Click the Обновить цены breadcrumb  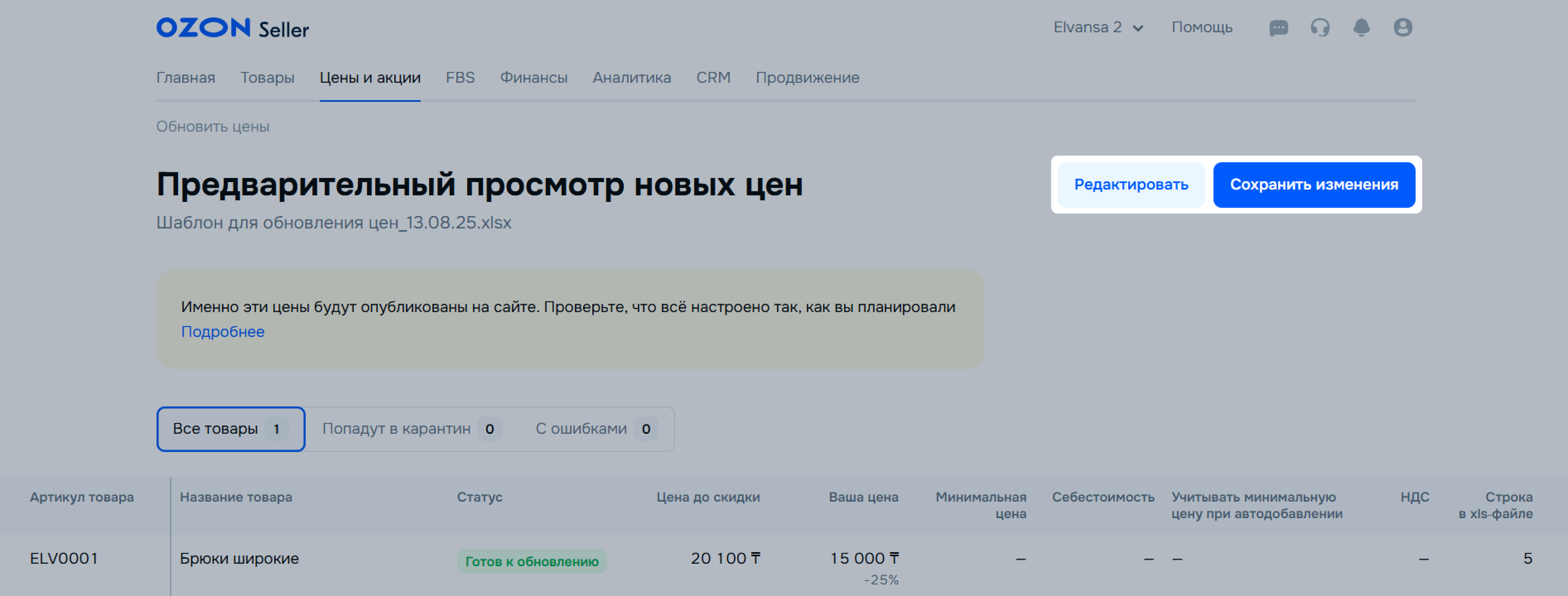coord(213,127)
